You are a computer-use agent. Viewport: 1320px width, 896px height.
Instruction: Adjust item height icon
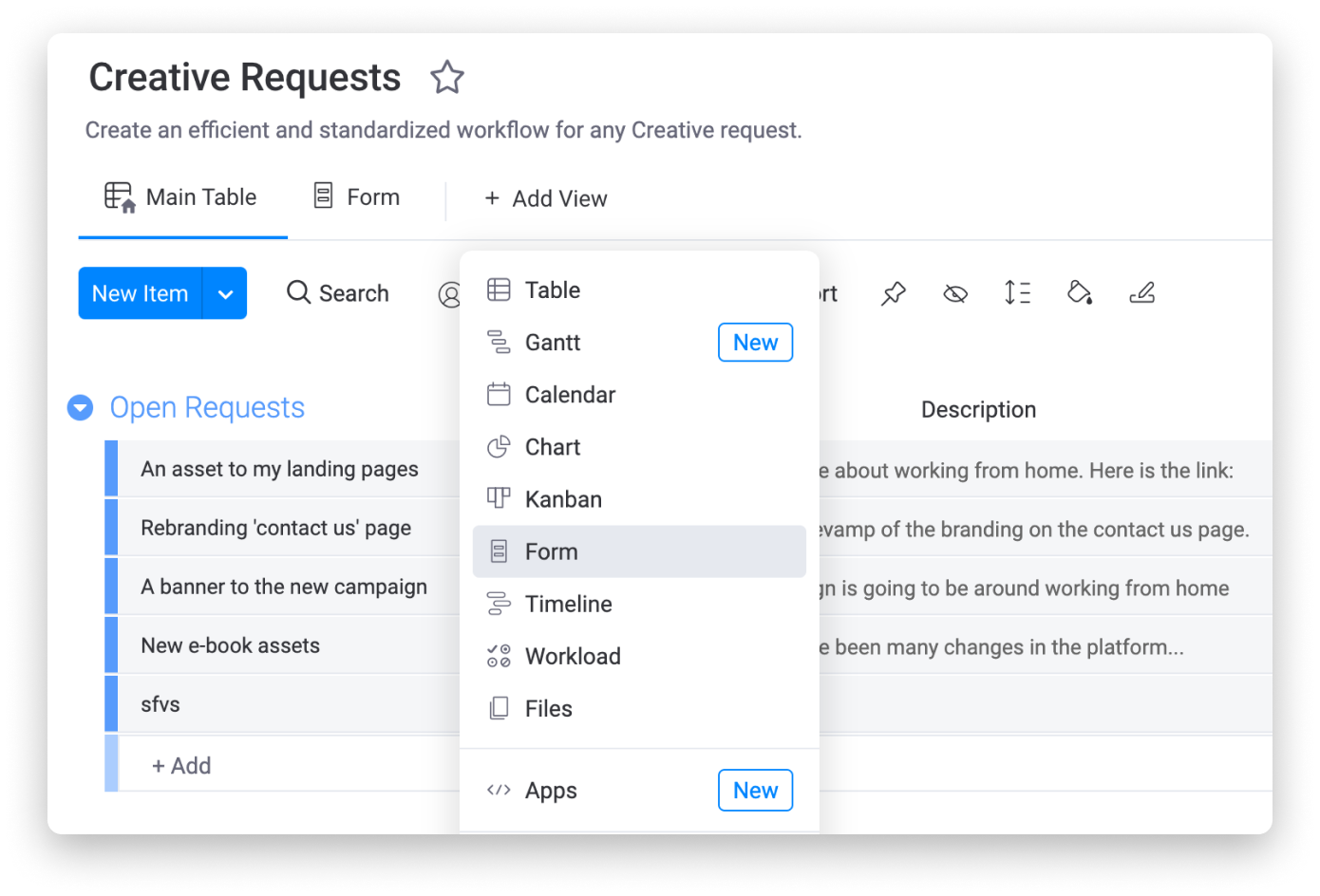click(x=1017, y=292)
